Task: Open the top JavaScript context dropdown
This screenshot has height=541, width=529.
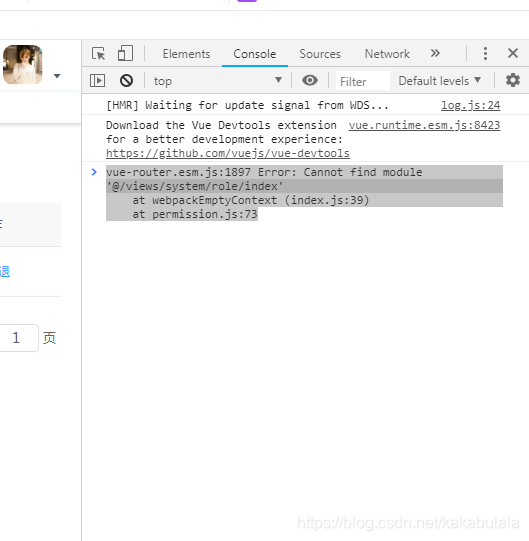Action: [x=218, y=81]
